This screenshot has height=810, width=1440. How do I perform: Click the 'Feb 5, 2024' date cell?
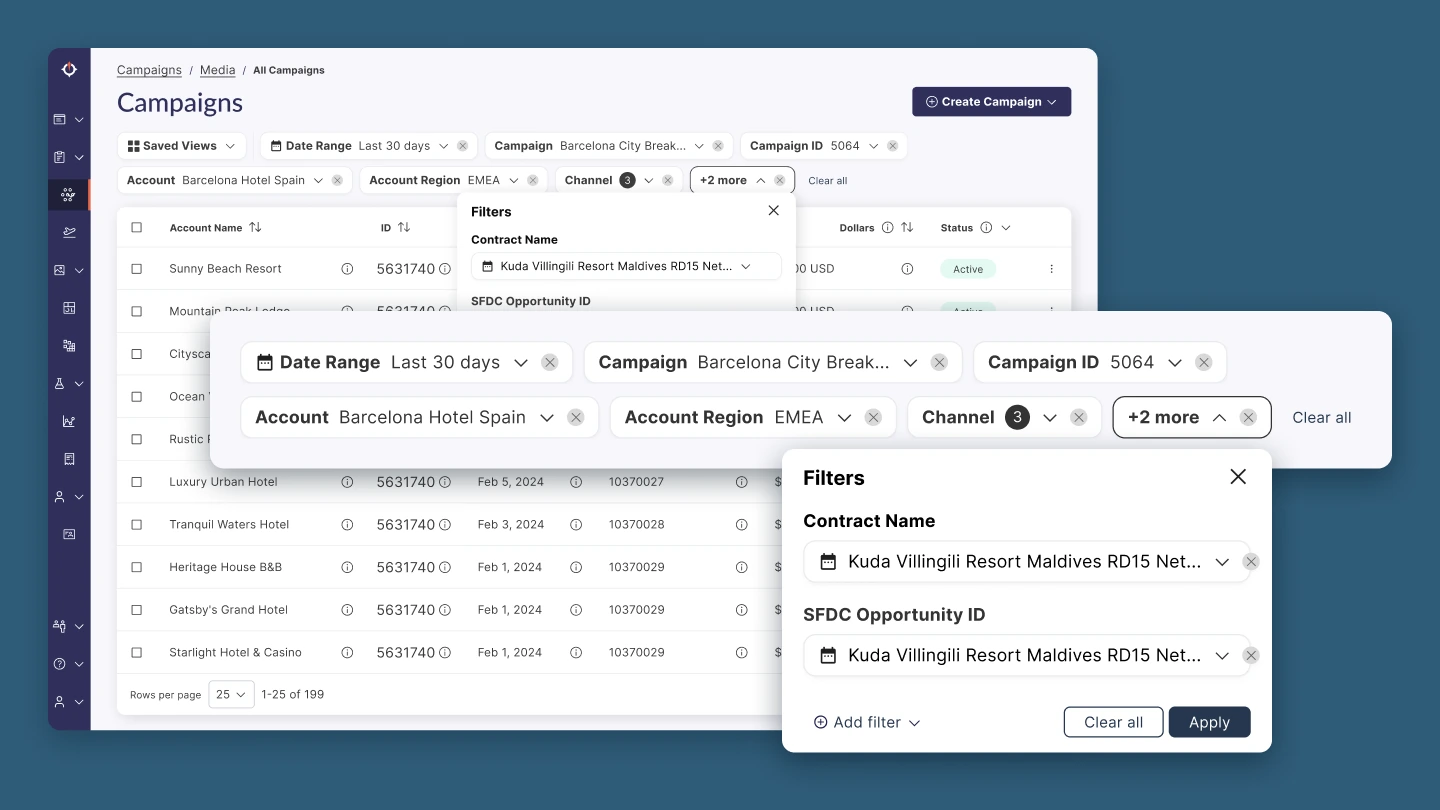click(x=511, y=482)
